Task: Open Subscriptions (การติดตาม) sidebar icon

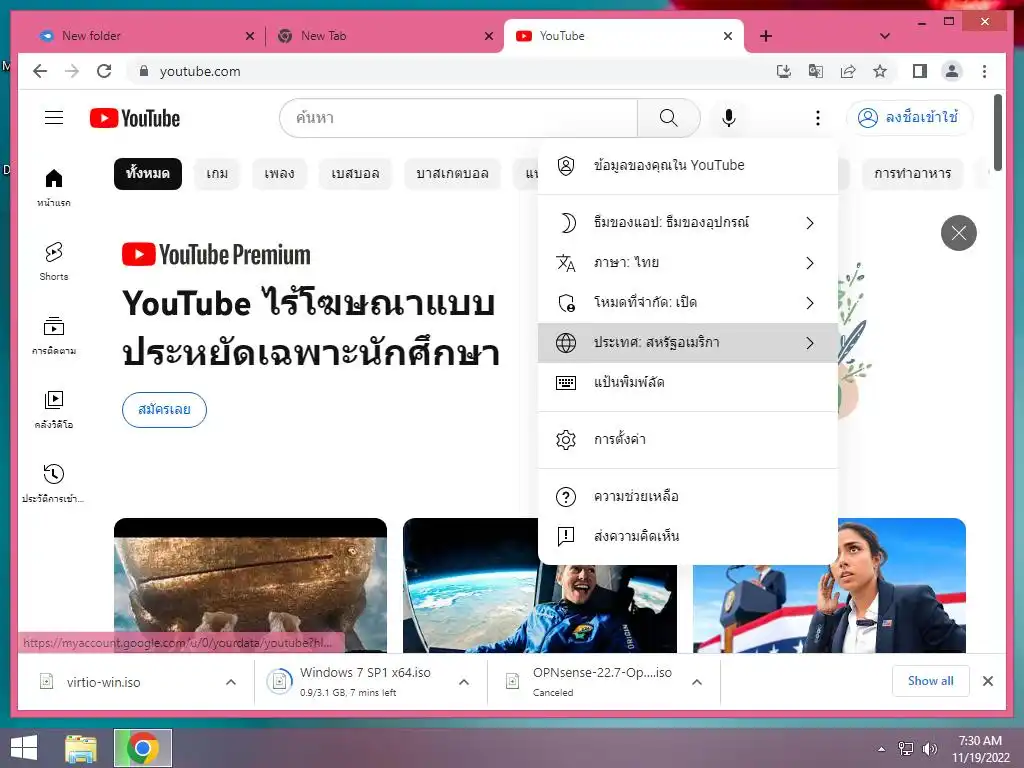Action: (x=54, y=336)
